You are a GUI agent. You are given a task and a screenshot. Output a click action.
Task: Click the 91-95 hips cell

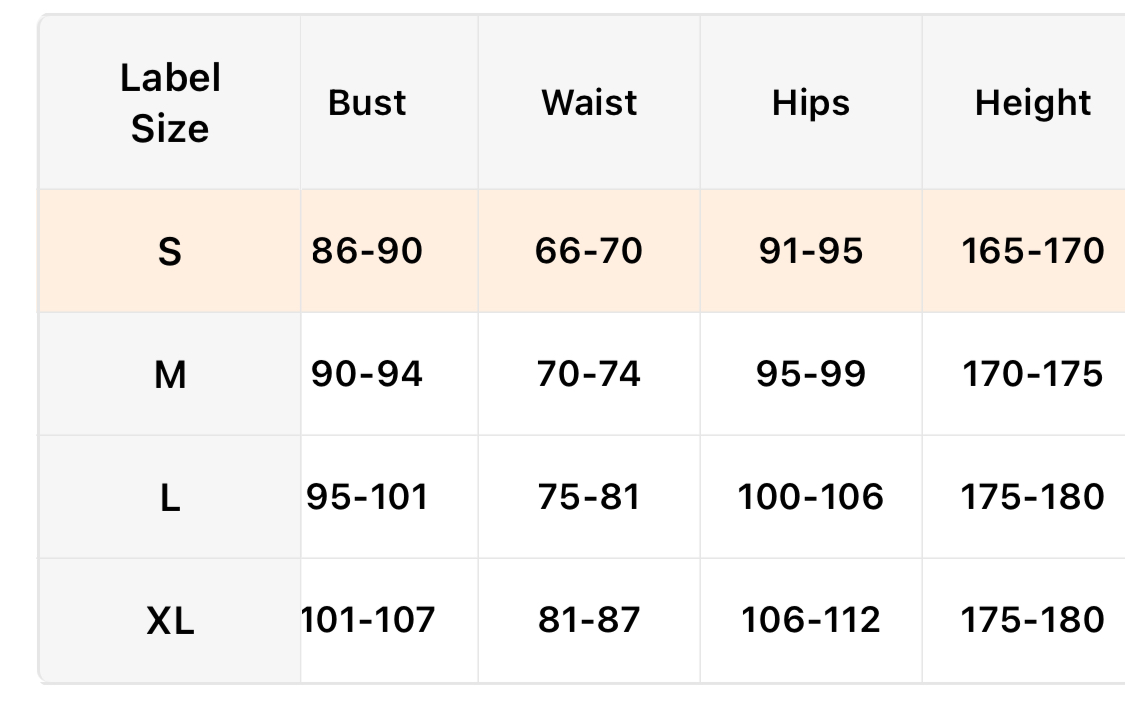(x=811, y=250)
